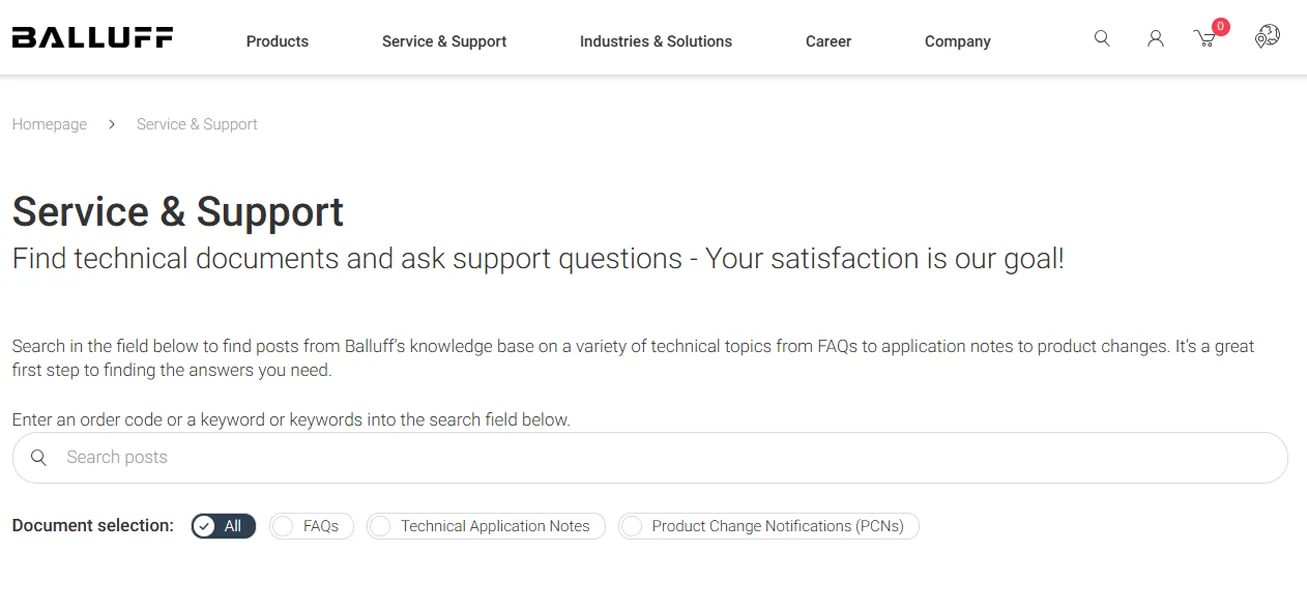Click the breadcrumb chevron separator
Image resolution: width=1307 pixels, height=595 pixels.
click(112, 124)
